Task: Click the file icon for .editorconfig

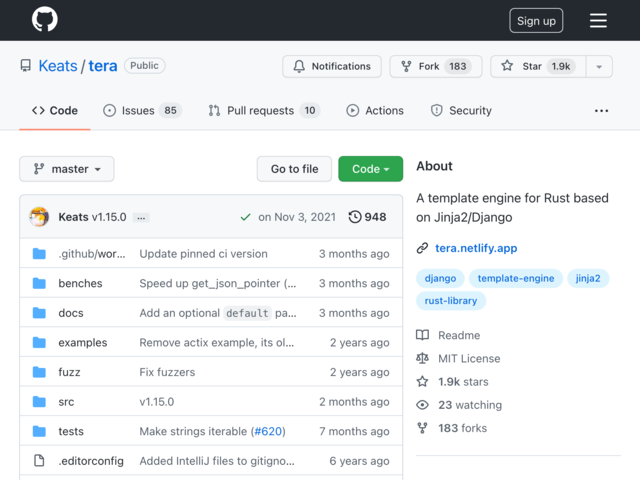Action: 39,461
